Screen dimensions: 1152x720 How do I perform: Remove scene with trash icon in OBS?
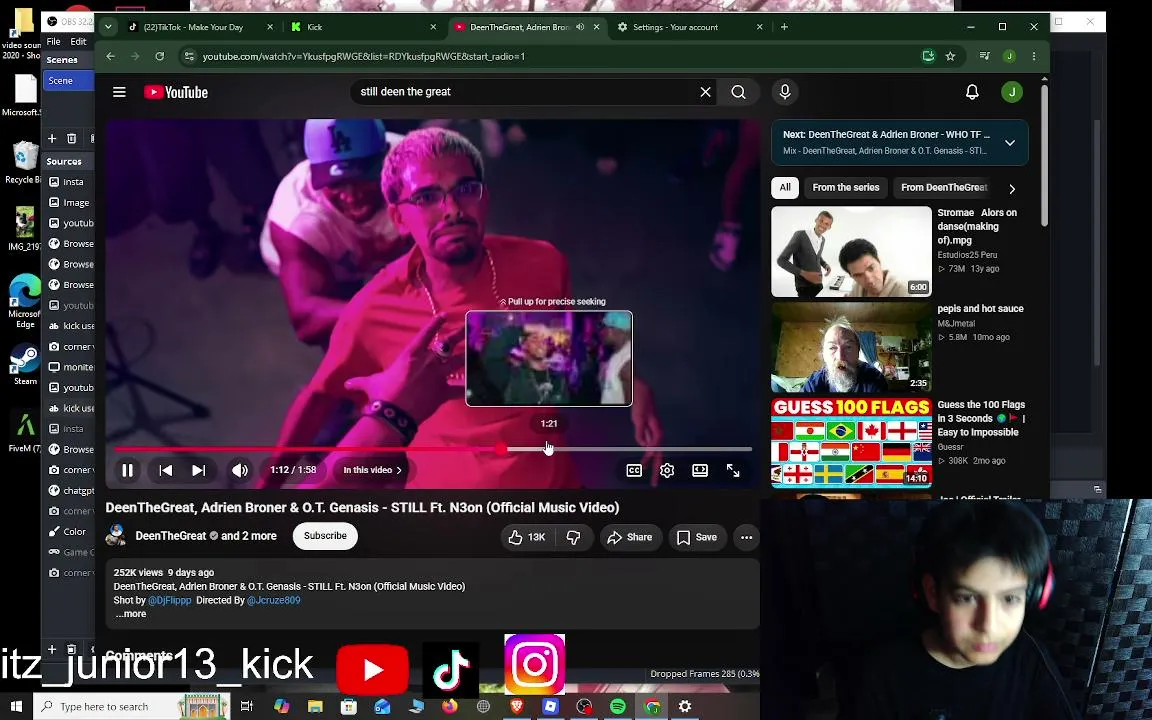(71, 138)
